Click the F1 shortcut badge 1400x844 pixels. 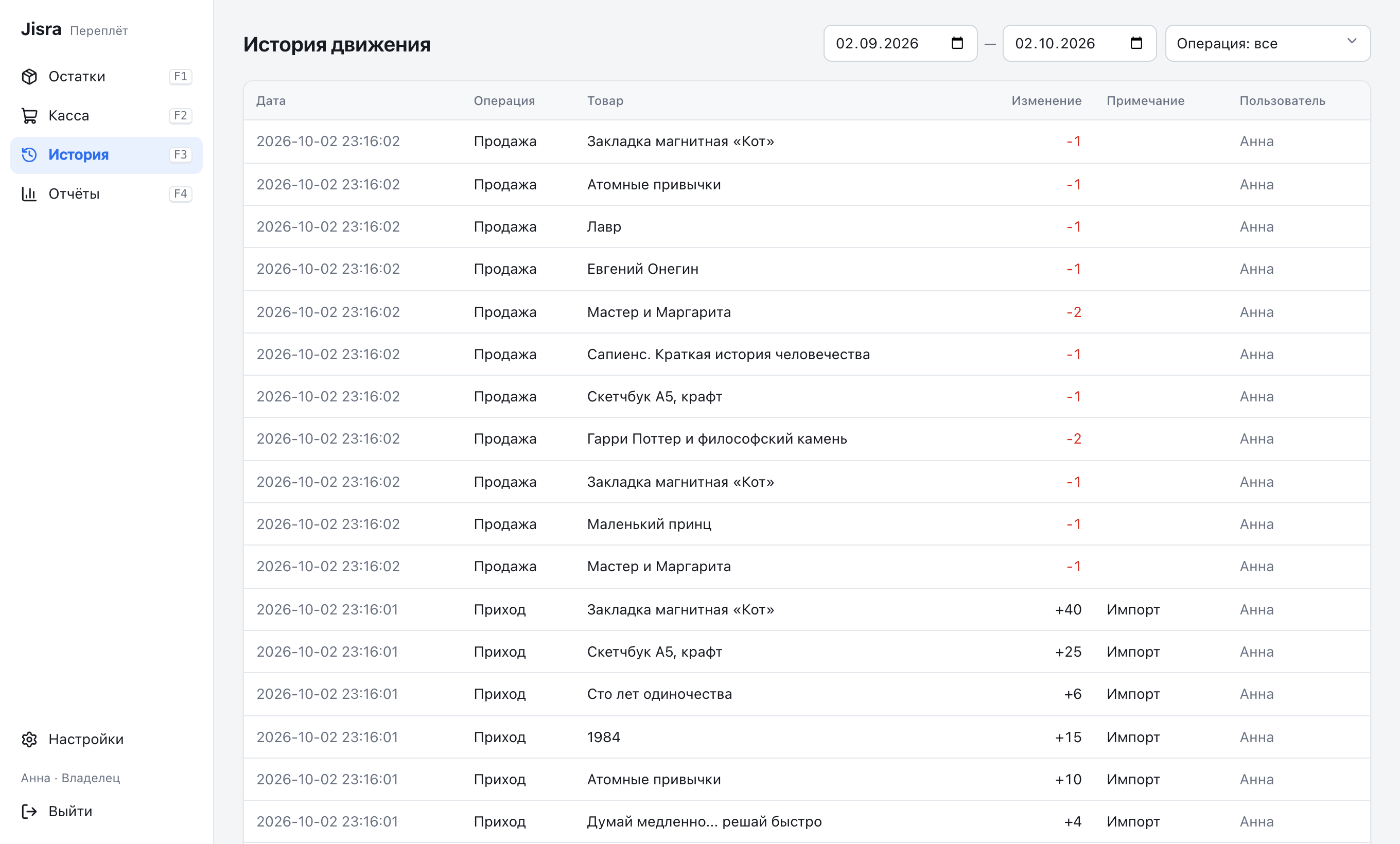(x=180, y=77)
